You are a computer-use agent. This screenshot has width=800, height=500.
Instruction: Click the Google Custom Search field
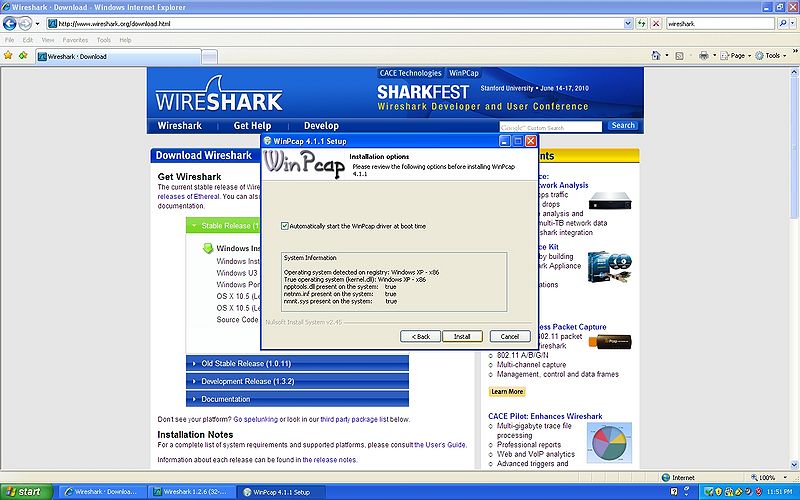[551, 127]
